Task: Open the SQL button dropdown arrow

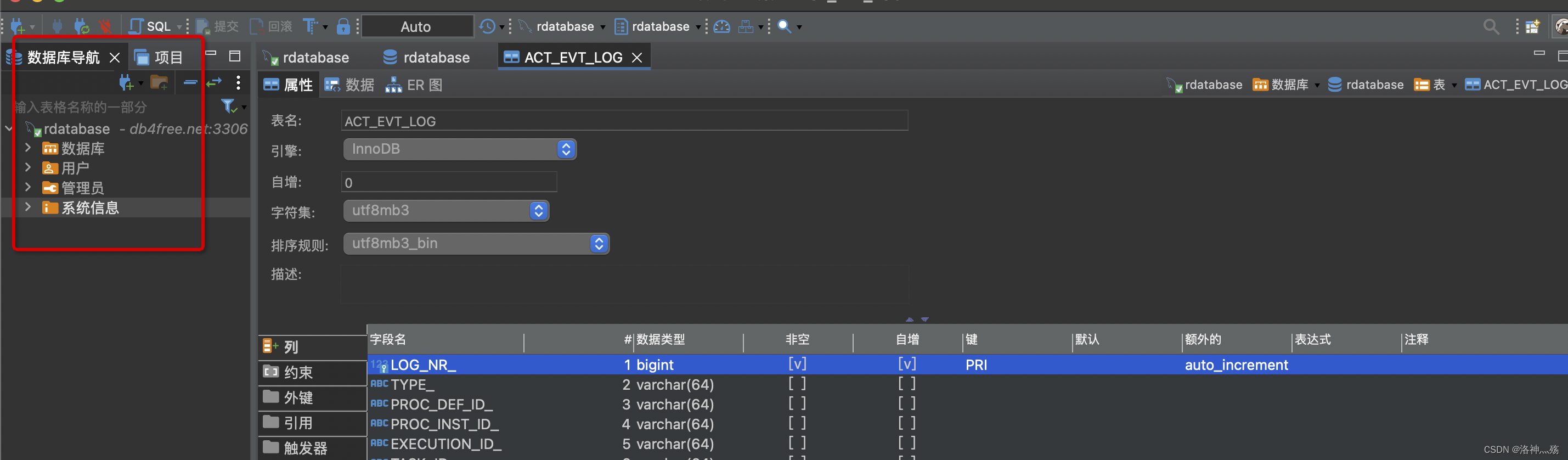Action: (x=179, y=27)
